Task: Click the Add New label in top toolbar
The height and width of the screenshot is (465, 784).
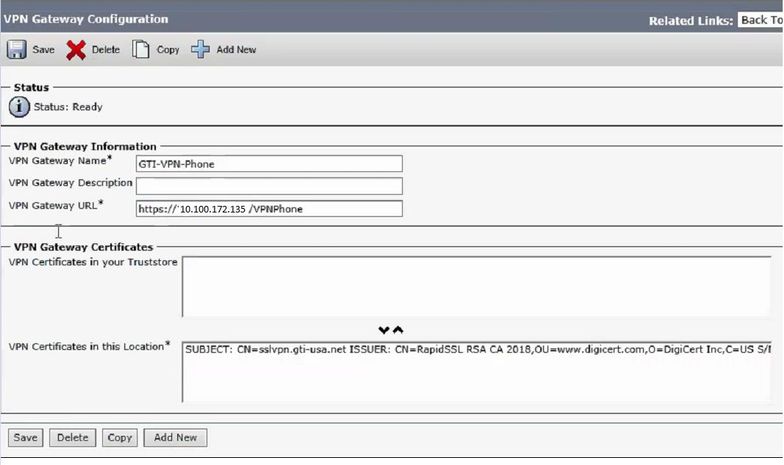Action: pyautogui.click(x=236, y=50)
